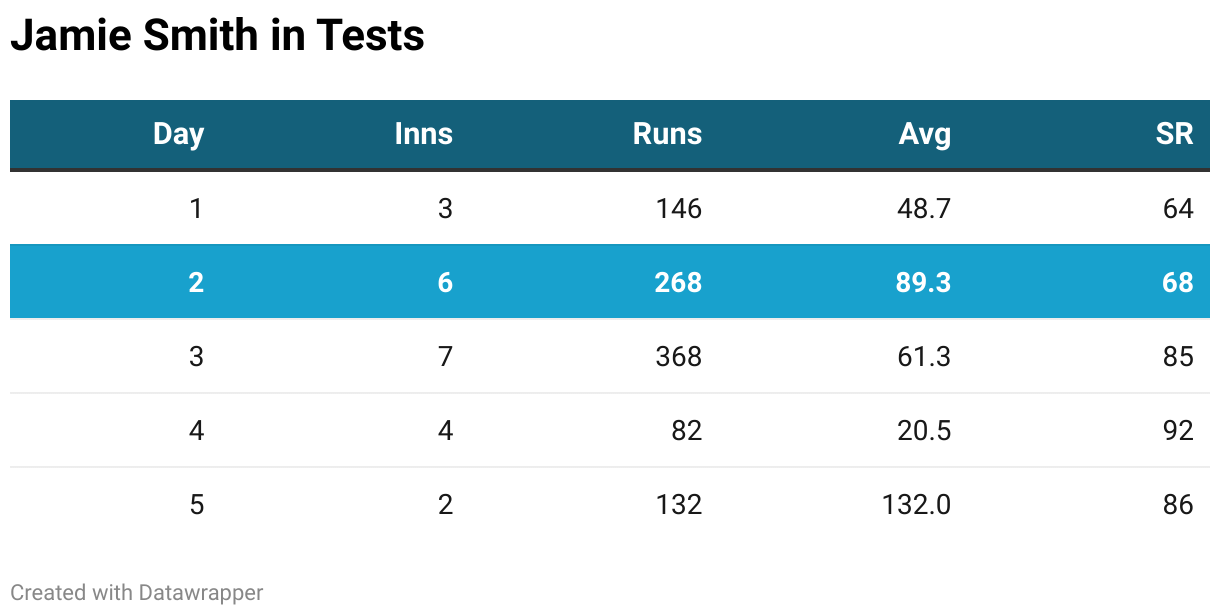Click the Day column header
This screenshot has width=1220, height=616.
(x=178, y=134)
